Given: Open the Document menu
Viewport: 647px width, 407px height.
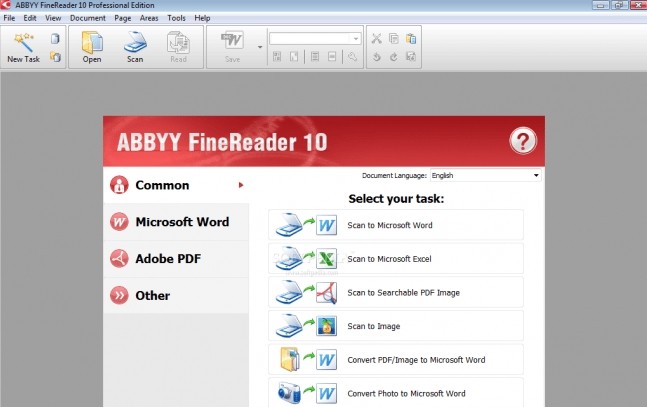Looking at the screenshot, I should coord(87,18).
